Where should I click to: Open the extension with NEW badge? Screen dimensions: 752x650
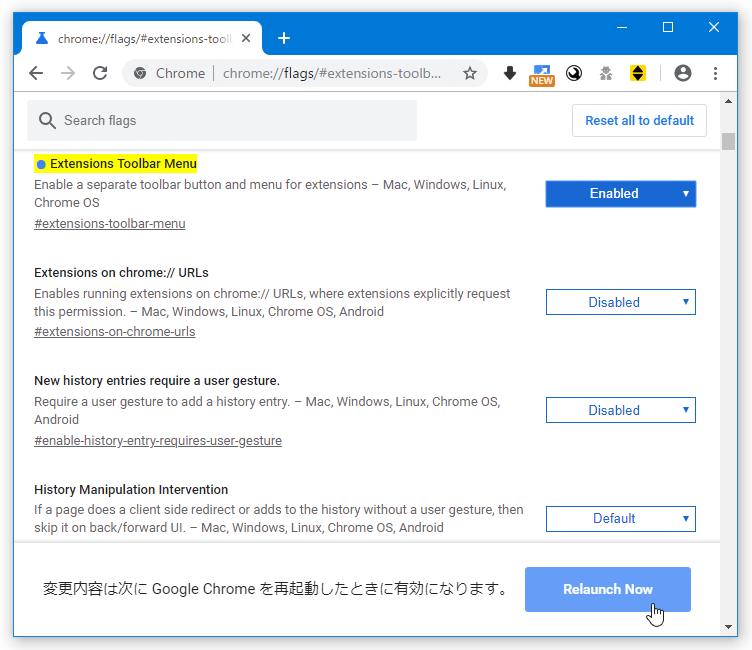[x=542, y=75]
